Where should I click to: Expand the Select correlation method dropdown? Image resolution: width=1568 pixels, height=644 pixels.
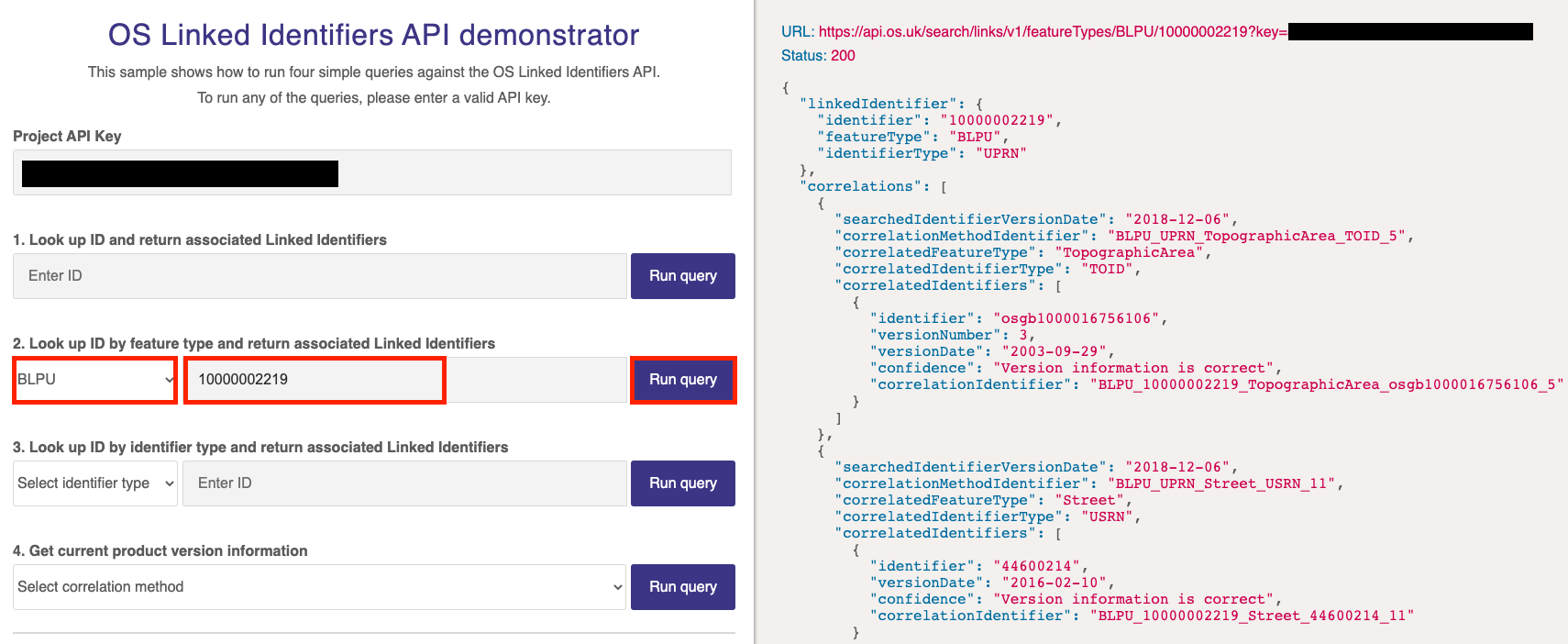pos(320,587)
